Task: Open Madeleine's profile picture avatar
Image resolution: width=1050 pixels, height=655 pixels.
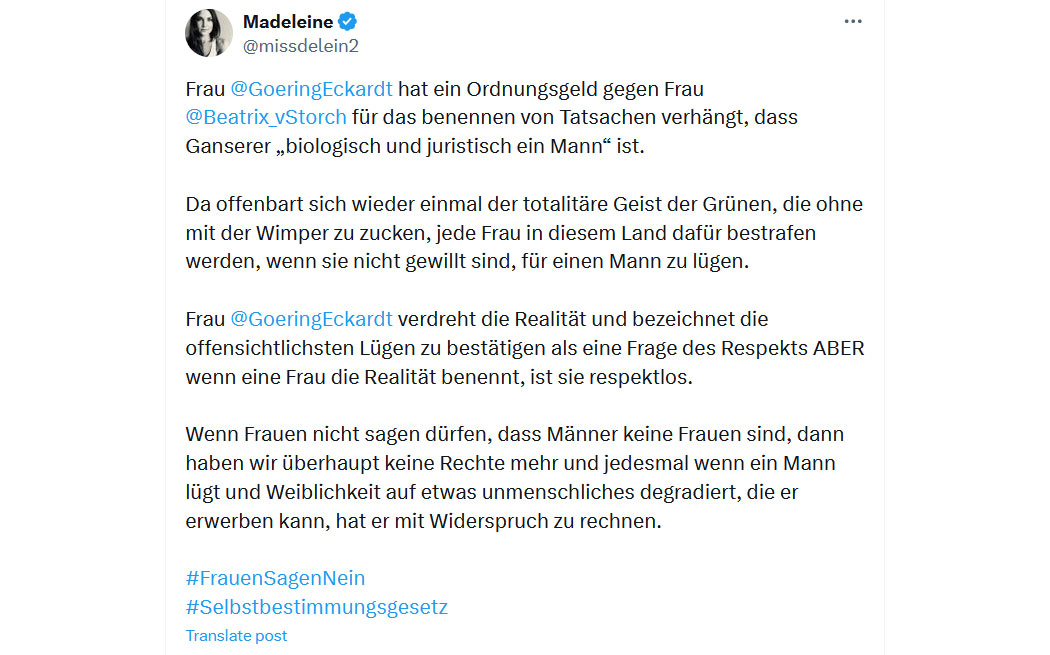Action: pos(209,33)
